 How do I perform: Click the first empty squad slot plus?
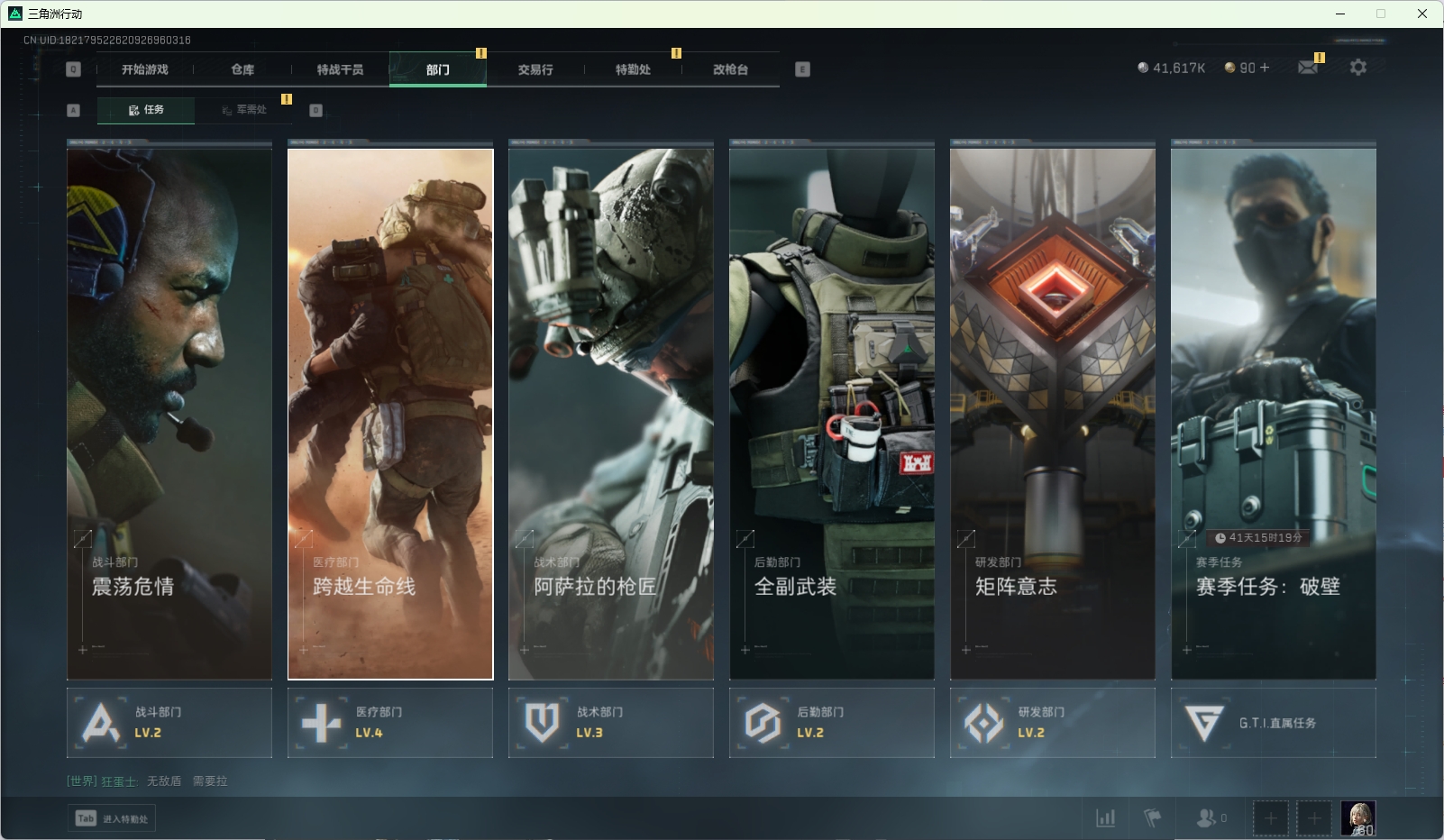click(x=1271, y=818)
